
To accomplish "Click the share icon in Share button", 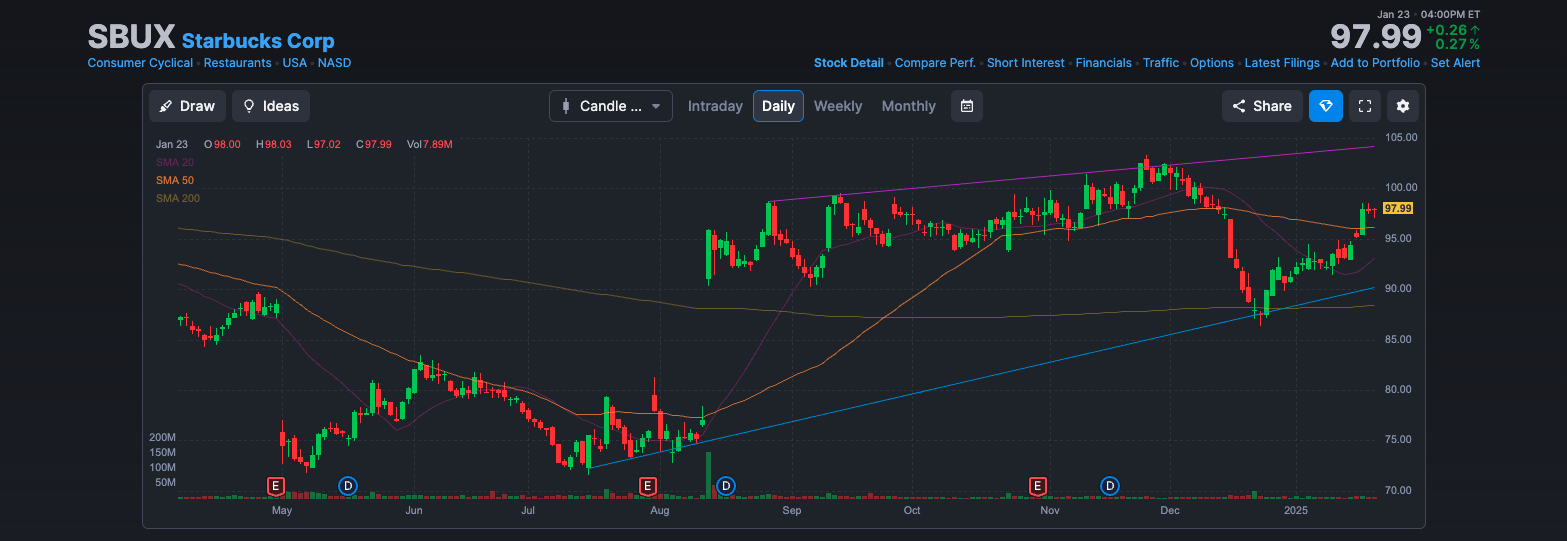I will (x=1239, y=106).
